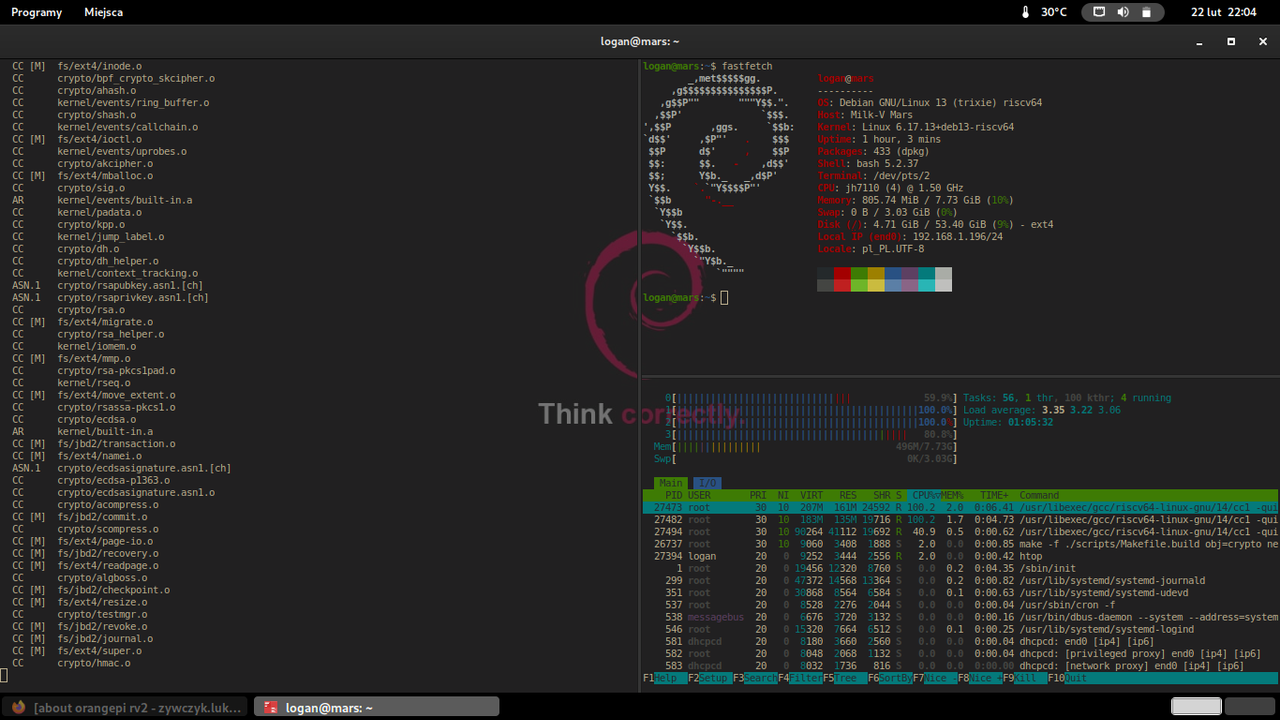Switch to the I/O tab in htop
Viewport: 1280px width, 720px height.
[x=706, y=483]
